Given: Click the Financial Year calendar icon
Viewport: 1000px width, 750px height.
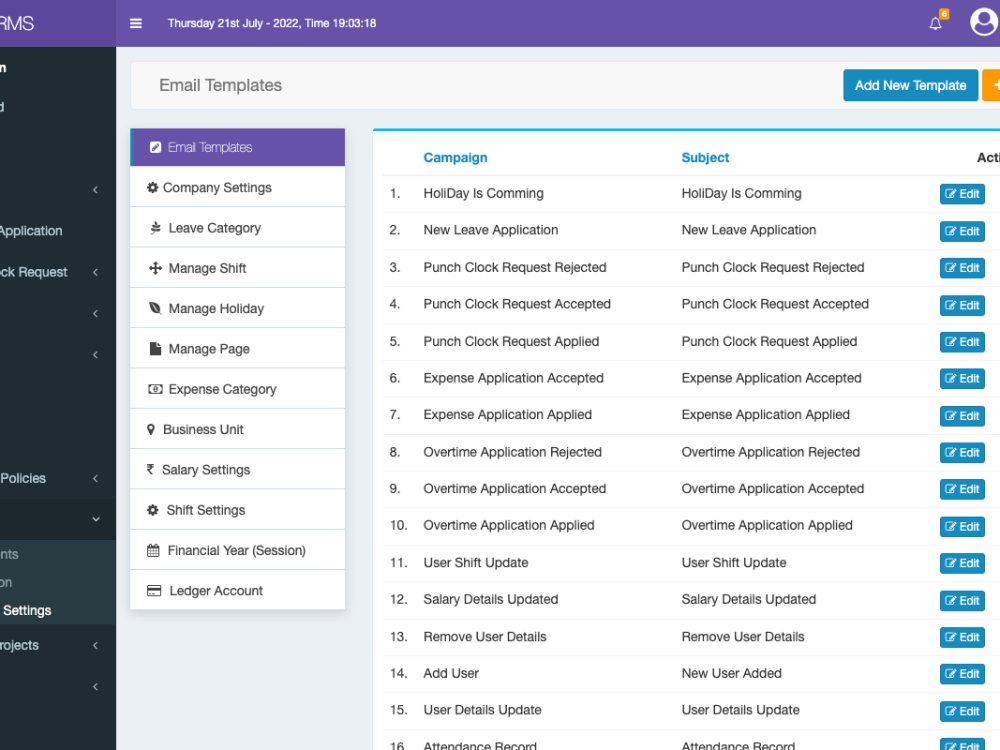Looking at the screenshot, I should point(153,550).
